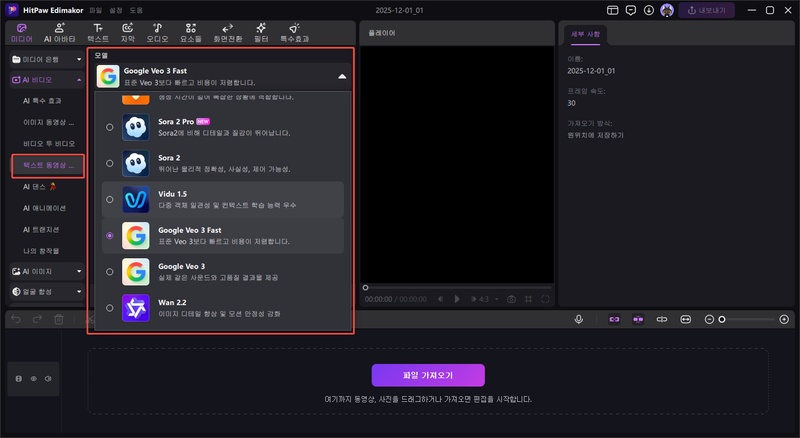Select the Sora 2 Pro radio button
The width and height of the screenshot is (800, 438).
pos(110,127)
